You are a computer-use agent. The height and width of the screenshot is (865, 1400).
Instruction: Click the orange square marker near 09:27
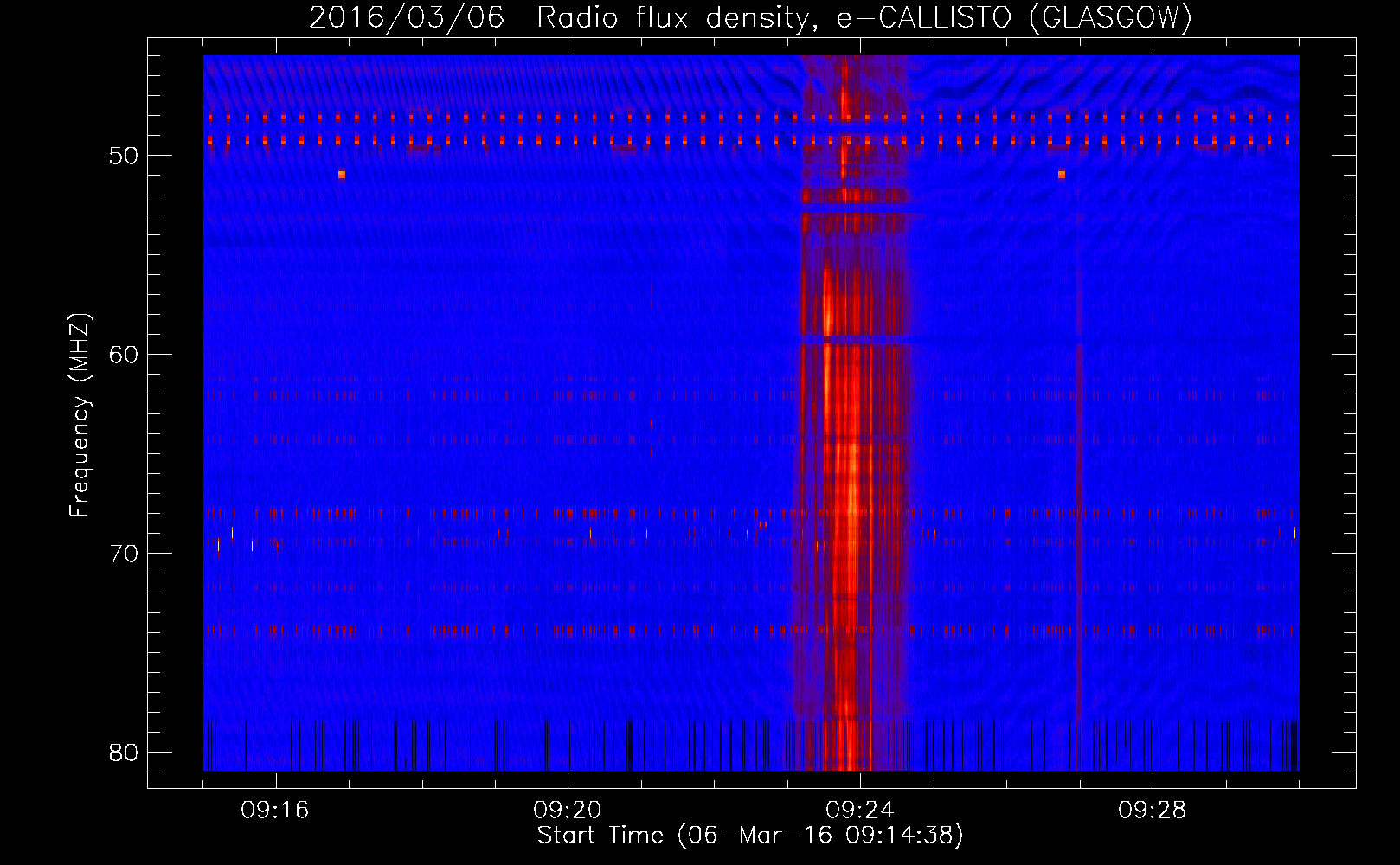pos(1062,175)
